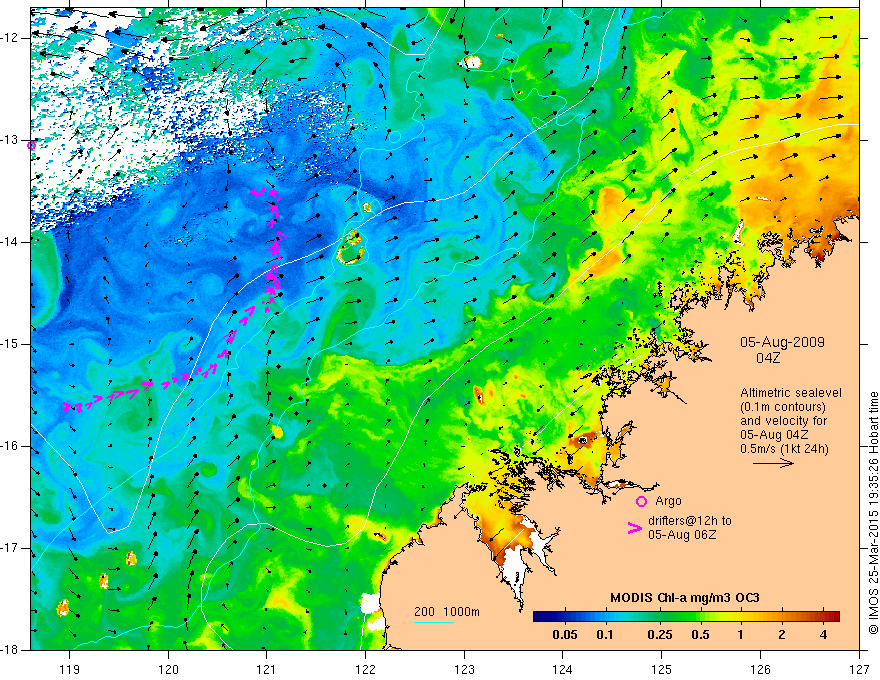Click the dark blue end of the color bar
Viewport: 880px width, 680px height.
coord(538,616)
